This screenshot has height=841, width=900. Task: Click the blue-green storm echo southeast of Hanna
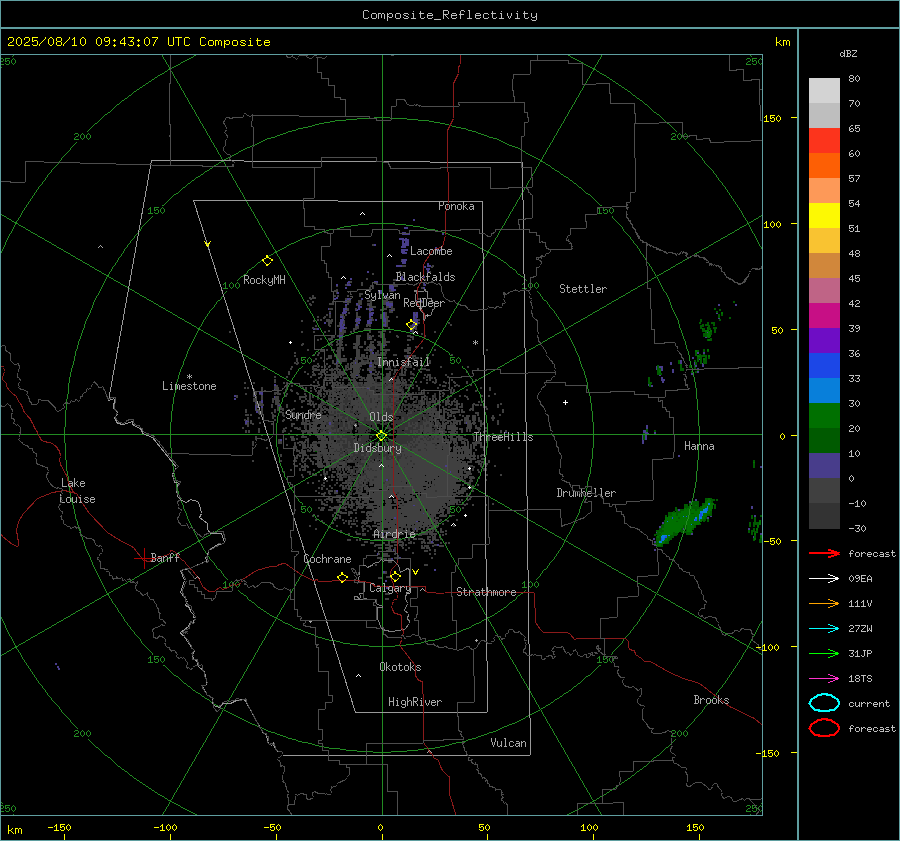tap(686, 521)
